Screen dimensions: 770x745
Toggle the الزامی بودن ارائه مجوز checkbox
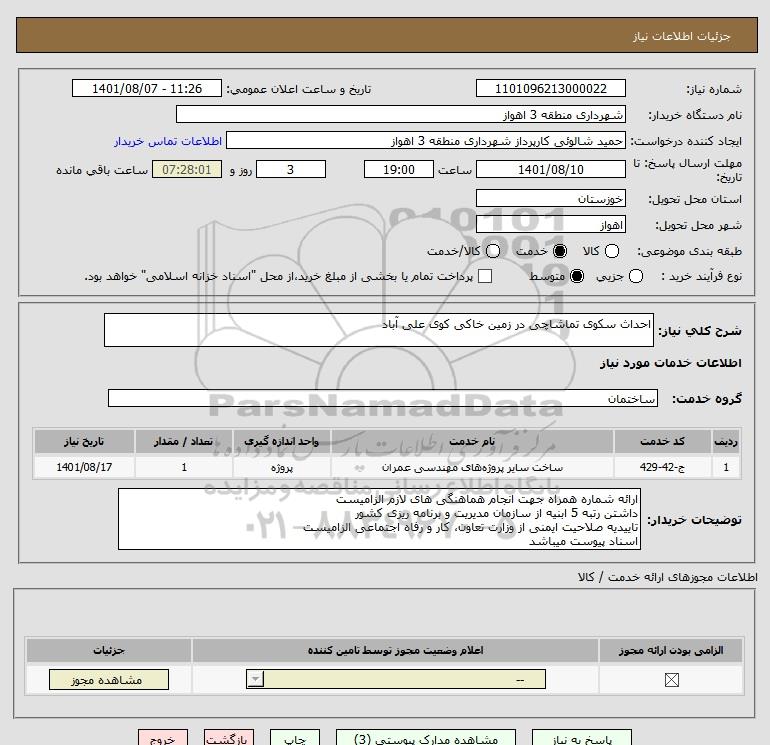click(x=671, y=680)
